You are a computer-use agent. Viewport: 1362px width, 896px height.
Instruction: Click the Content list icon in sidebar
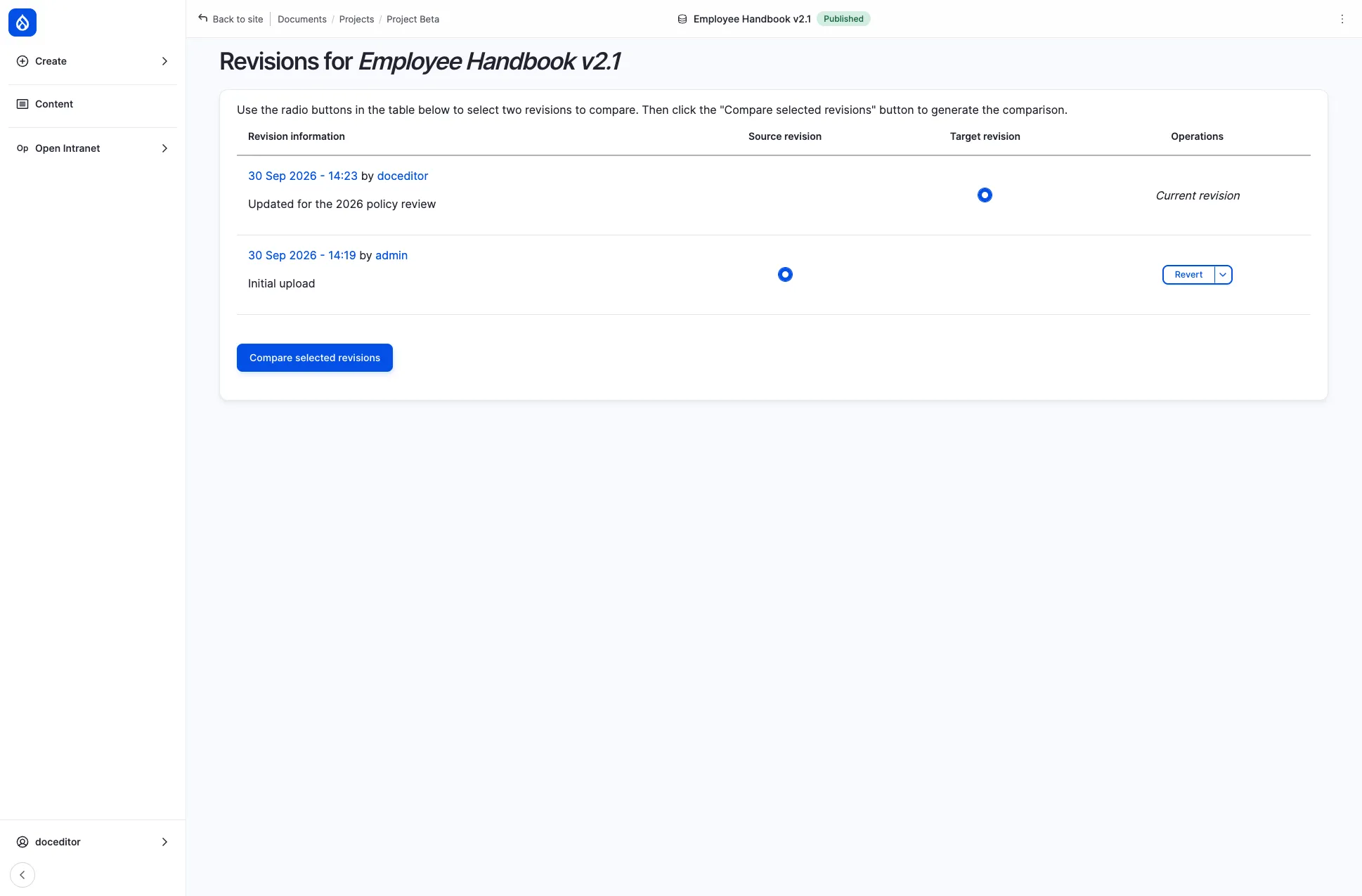pos(22,104)
